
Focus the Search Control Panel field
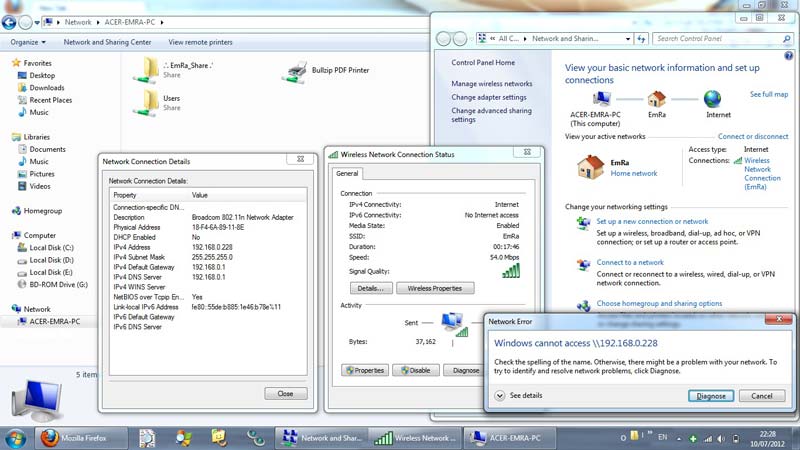[x=718, y=39]
